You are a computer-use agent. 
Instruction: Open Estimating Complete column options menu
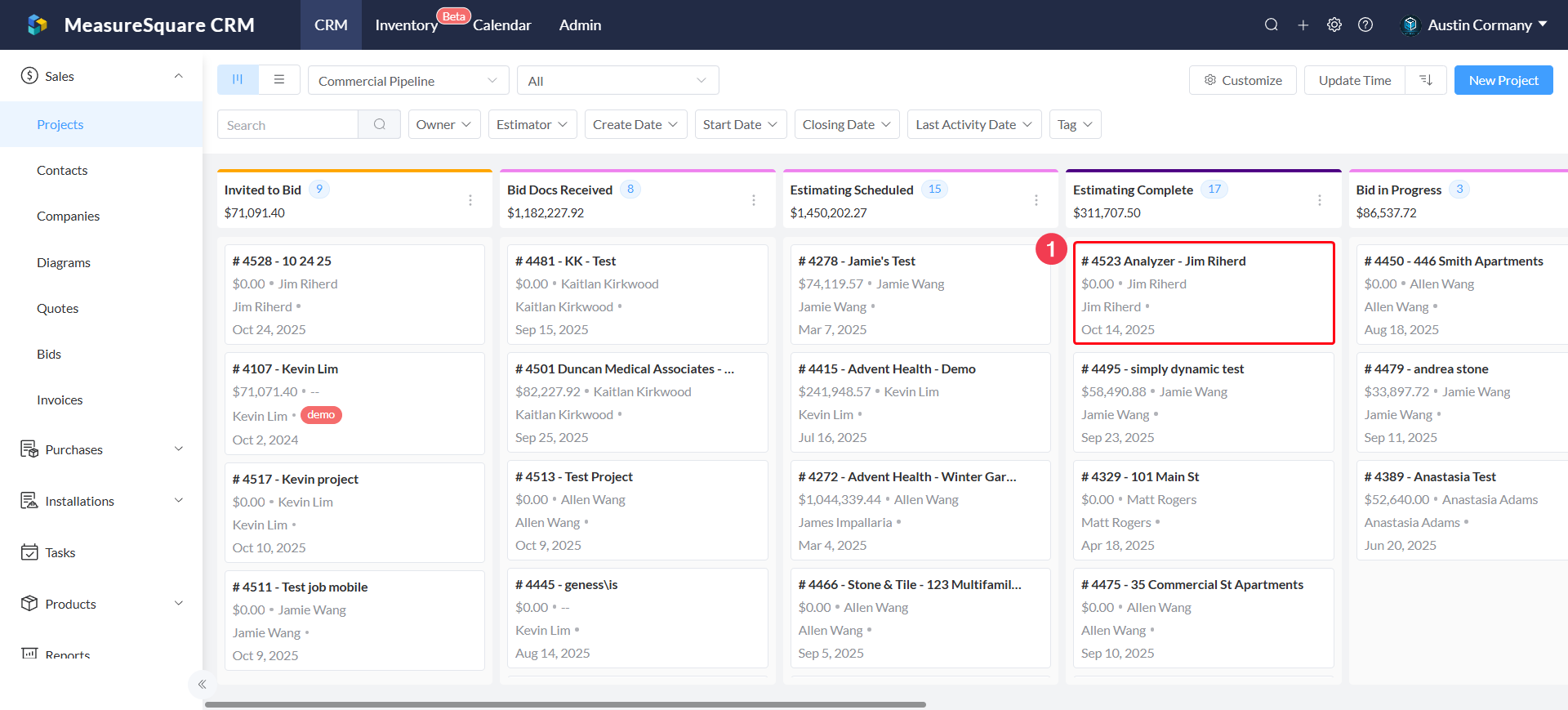tap(1320, 200)
